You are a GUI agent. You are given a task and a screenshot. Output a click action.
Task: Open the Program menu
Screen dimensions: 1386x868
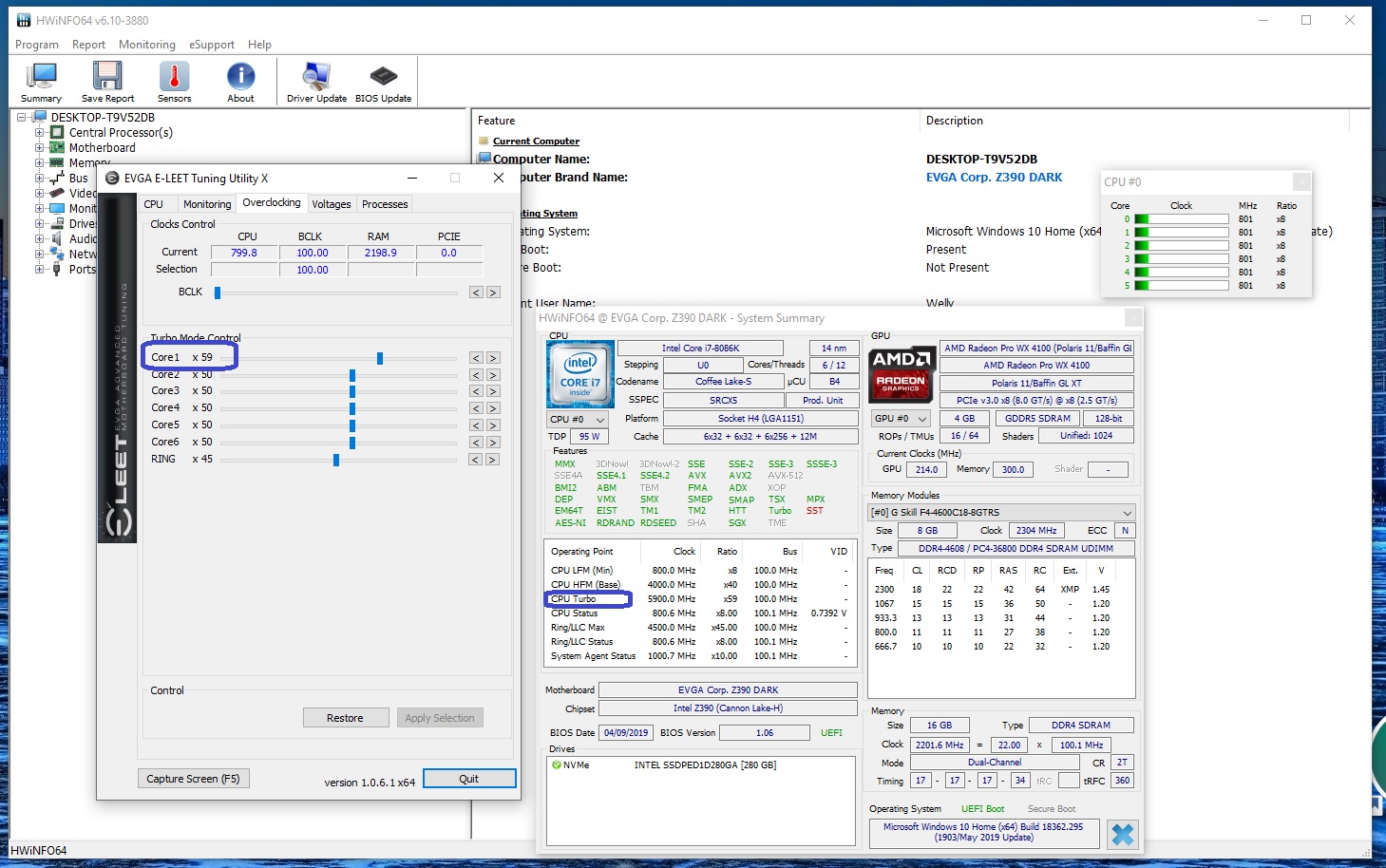click(x=37, y=45)
